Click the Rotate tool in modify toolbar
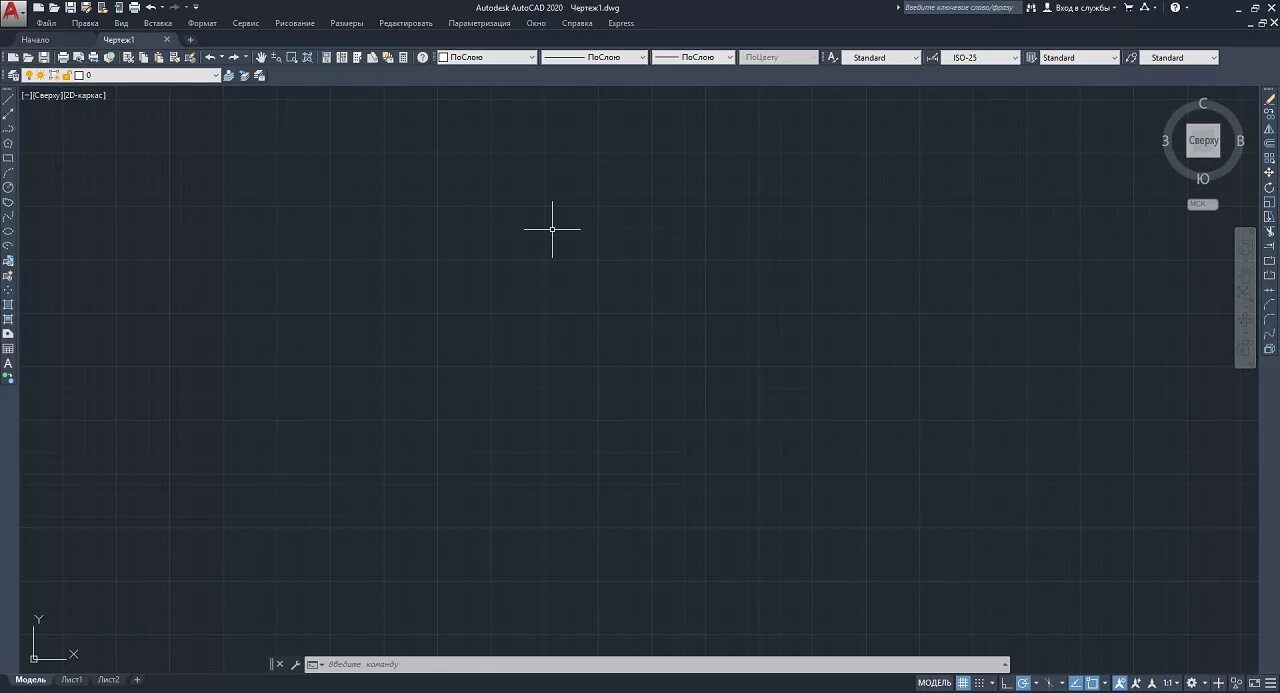The width and height of the screenshot is (1280, 693). point(1269,187)
